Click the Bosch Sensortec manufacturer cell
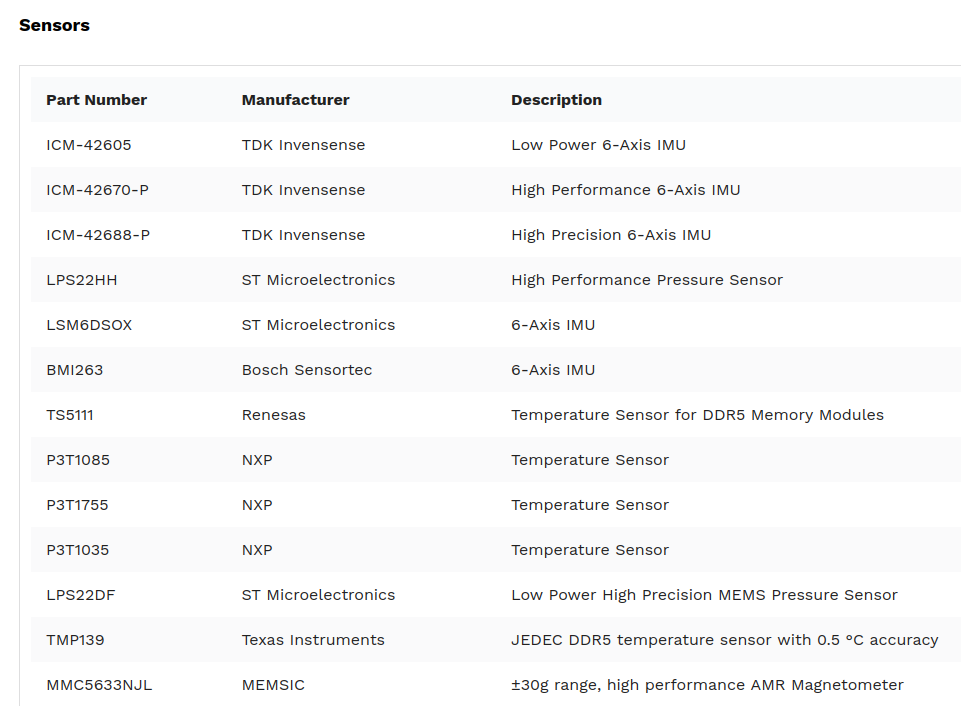Screen dimensions: 961x706 307,370
